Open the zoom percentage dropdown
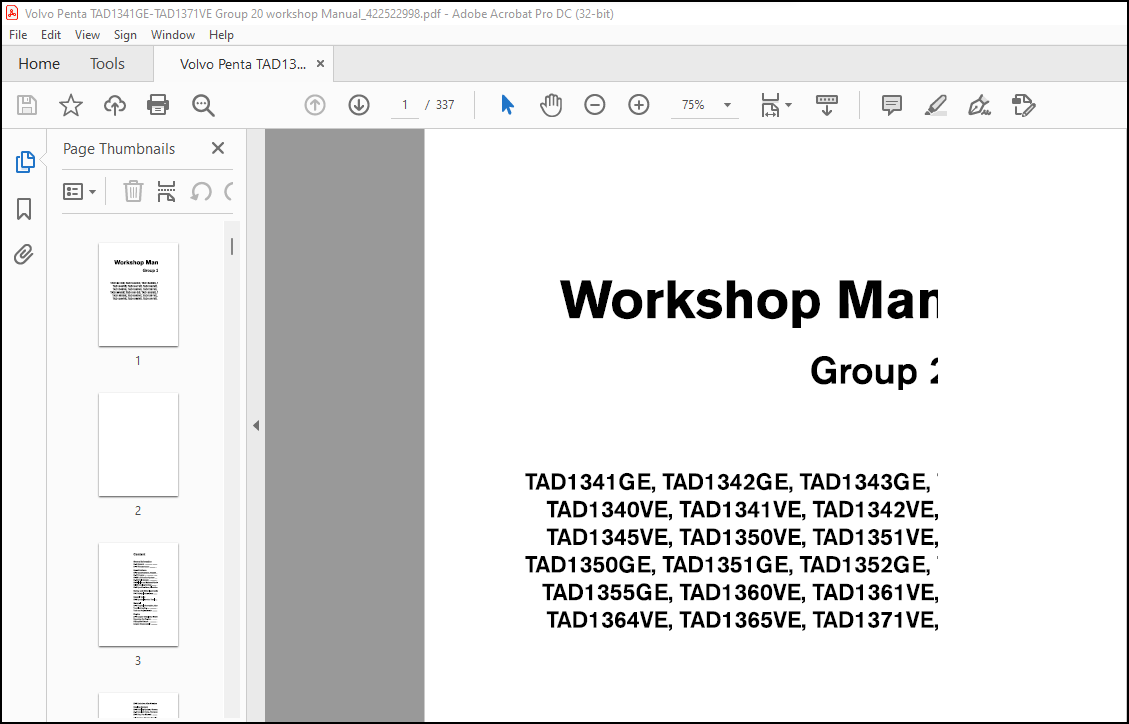Viewport: 1129px width, 724px height. [x=727, y=105]
